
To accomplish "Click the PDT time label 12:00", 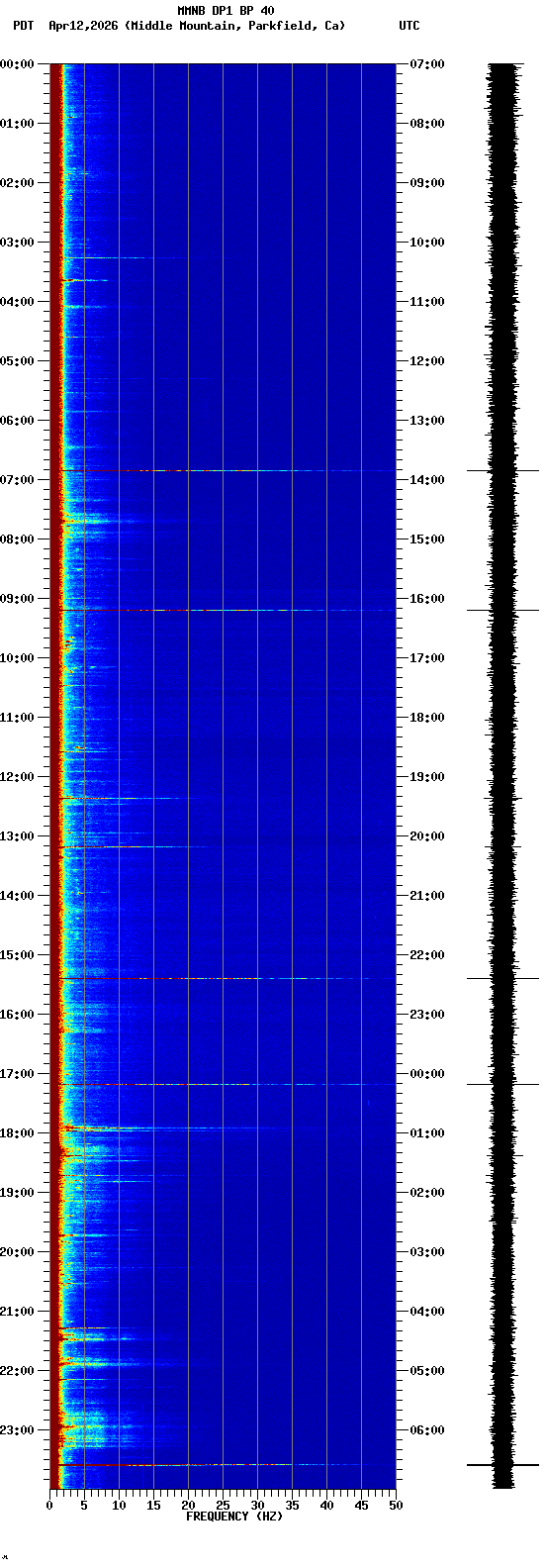I will coord(17,777).
